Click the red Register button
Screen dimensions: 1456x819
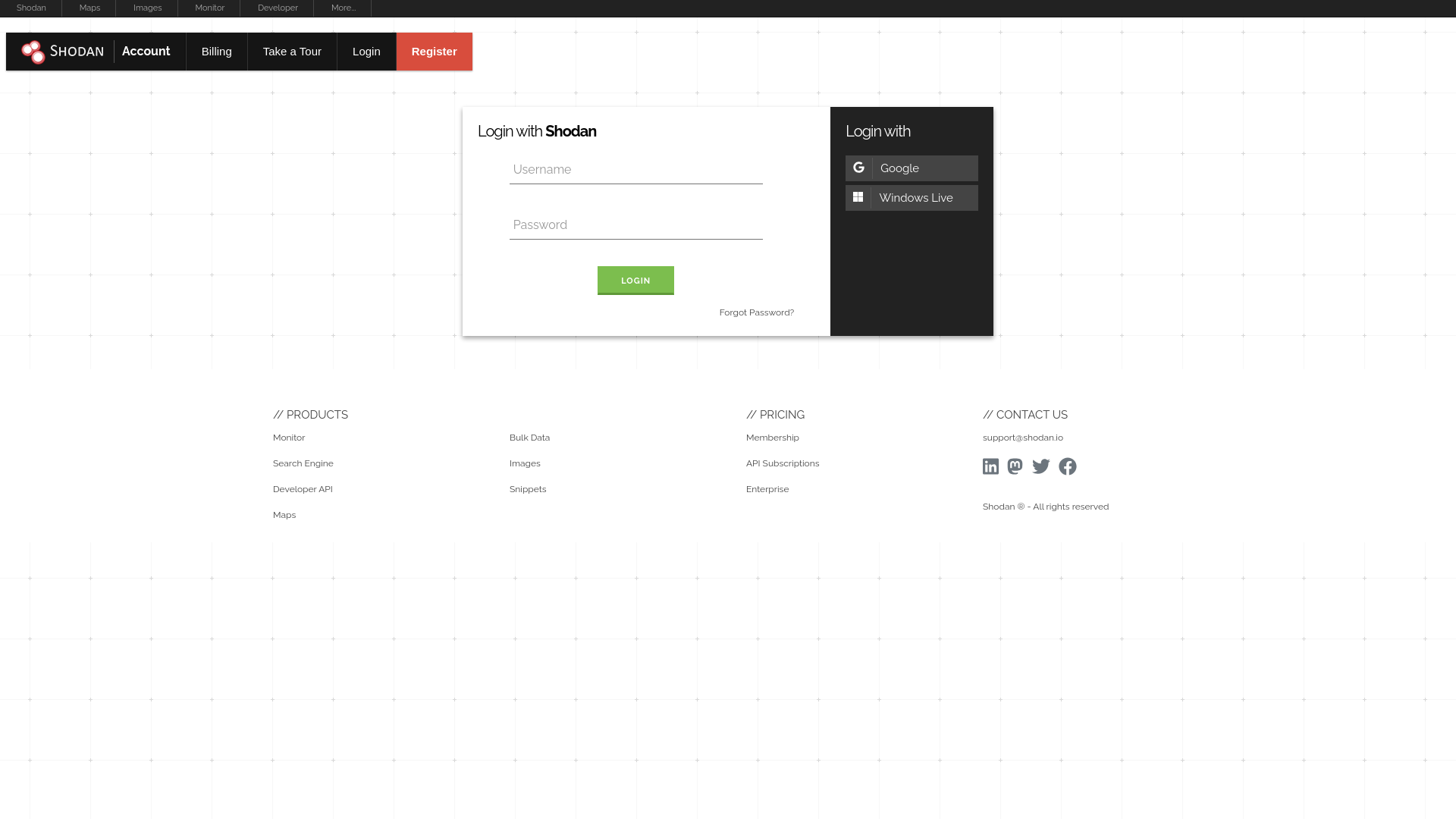coord(435,52)
